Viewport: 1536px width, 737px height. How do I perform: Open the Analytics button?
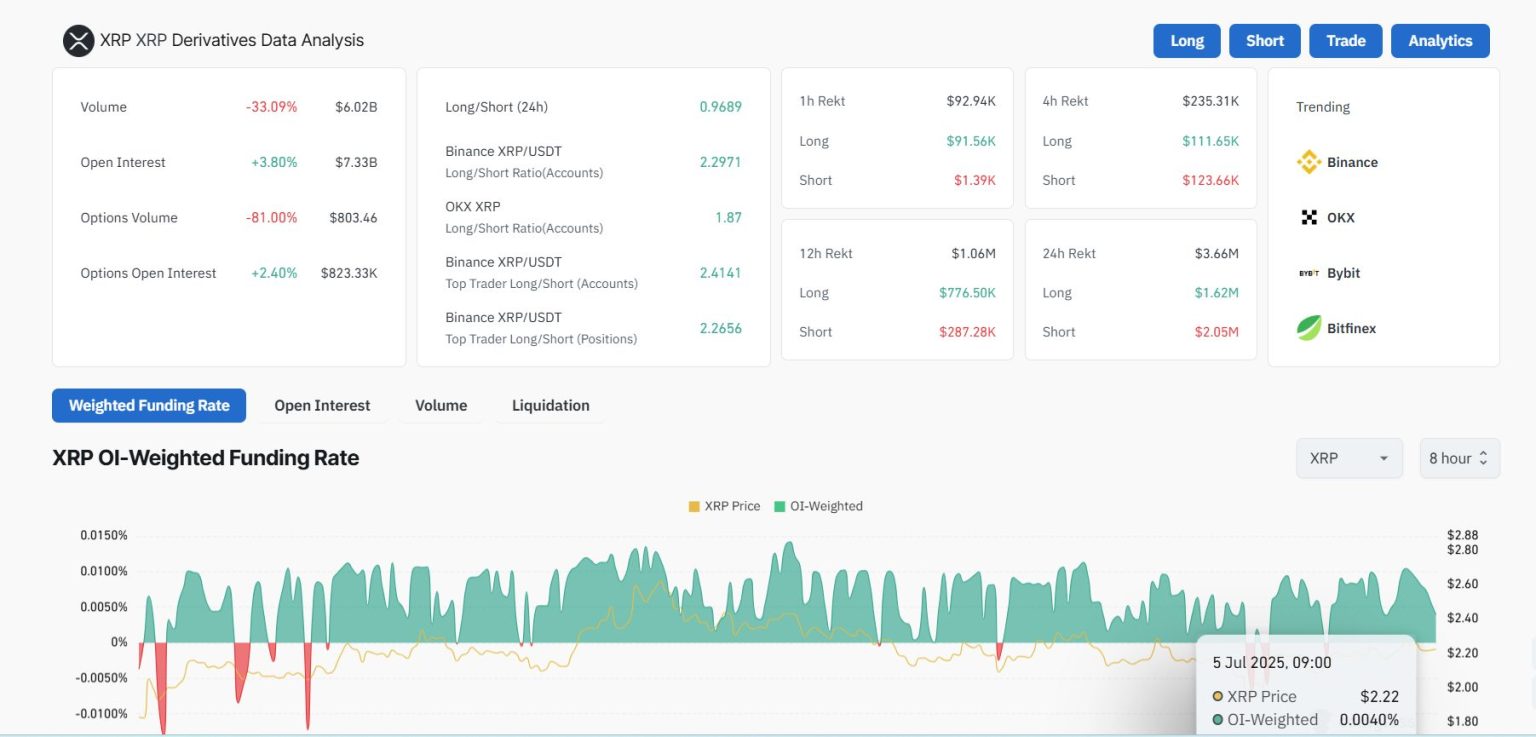(1440, 41)
